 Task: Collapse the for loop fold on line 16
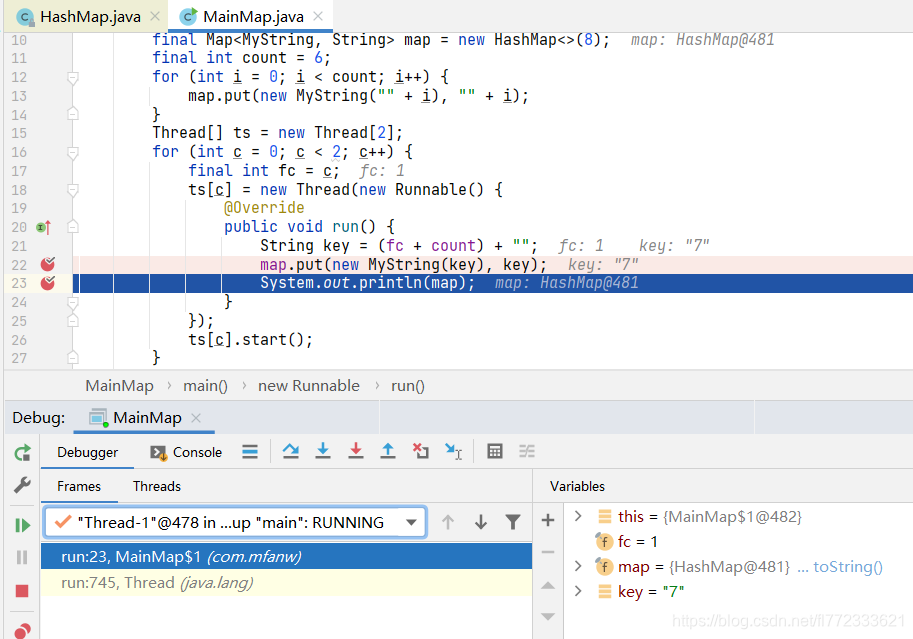(73, 152)
